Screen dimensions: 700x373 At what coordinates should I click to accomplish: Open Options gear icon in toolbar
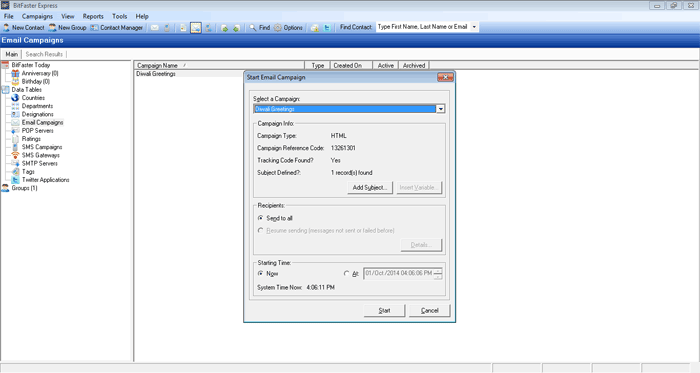pos(278,28)
